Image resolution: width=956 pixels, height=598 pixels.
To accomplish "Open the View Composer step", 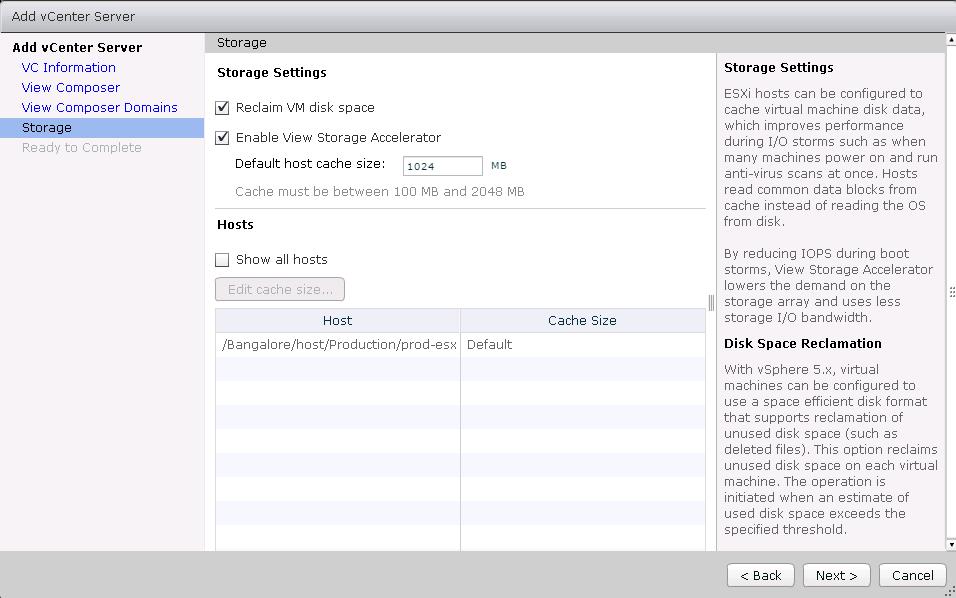I will (x=71, y=88).
